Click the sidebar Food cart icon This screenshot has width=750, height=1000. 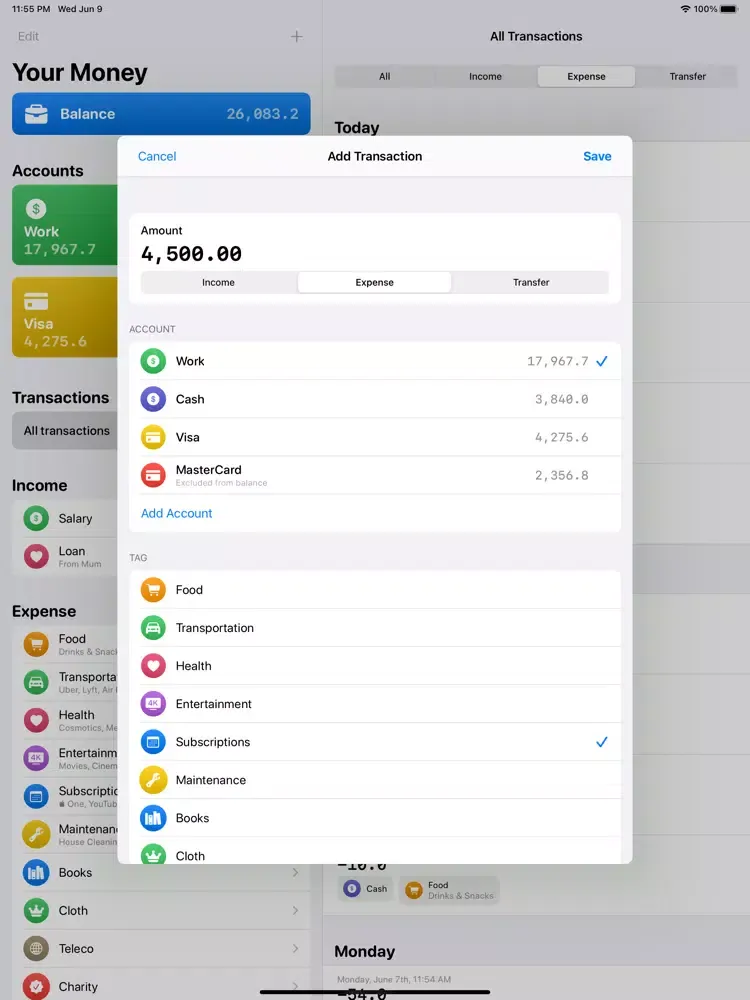pos(36,644)
